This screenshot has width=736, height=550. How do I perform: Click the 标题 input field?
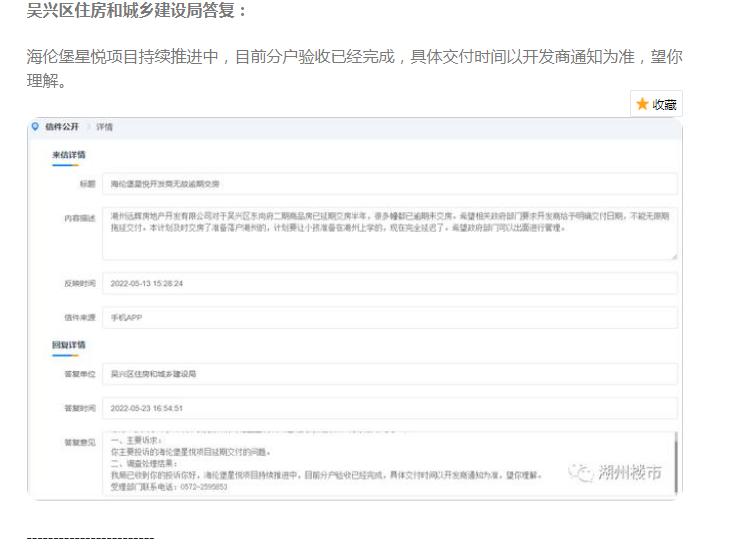pos(390,184)
